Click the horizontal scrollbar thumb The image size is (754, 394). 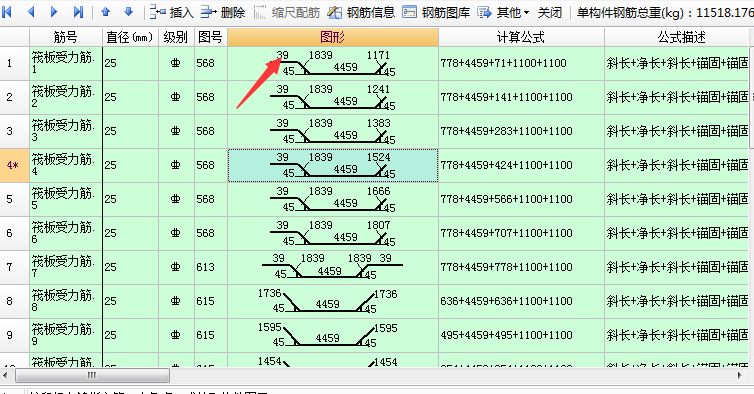coord(92,375)
